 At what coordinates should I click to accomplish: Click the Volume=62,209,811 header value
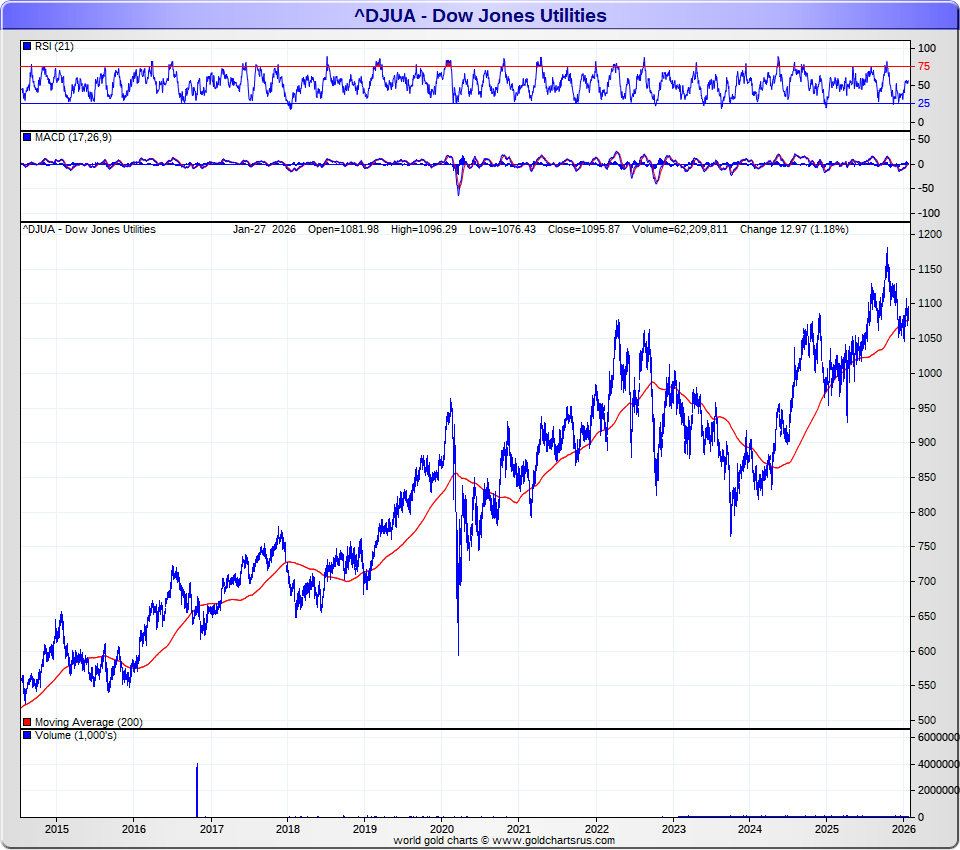pyautogui.click(x=680, y=230)
